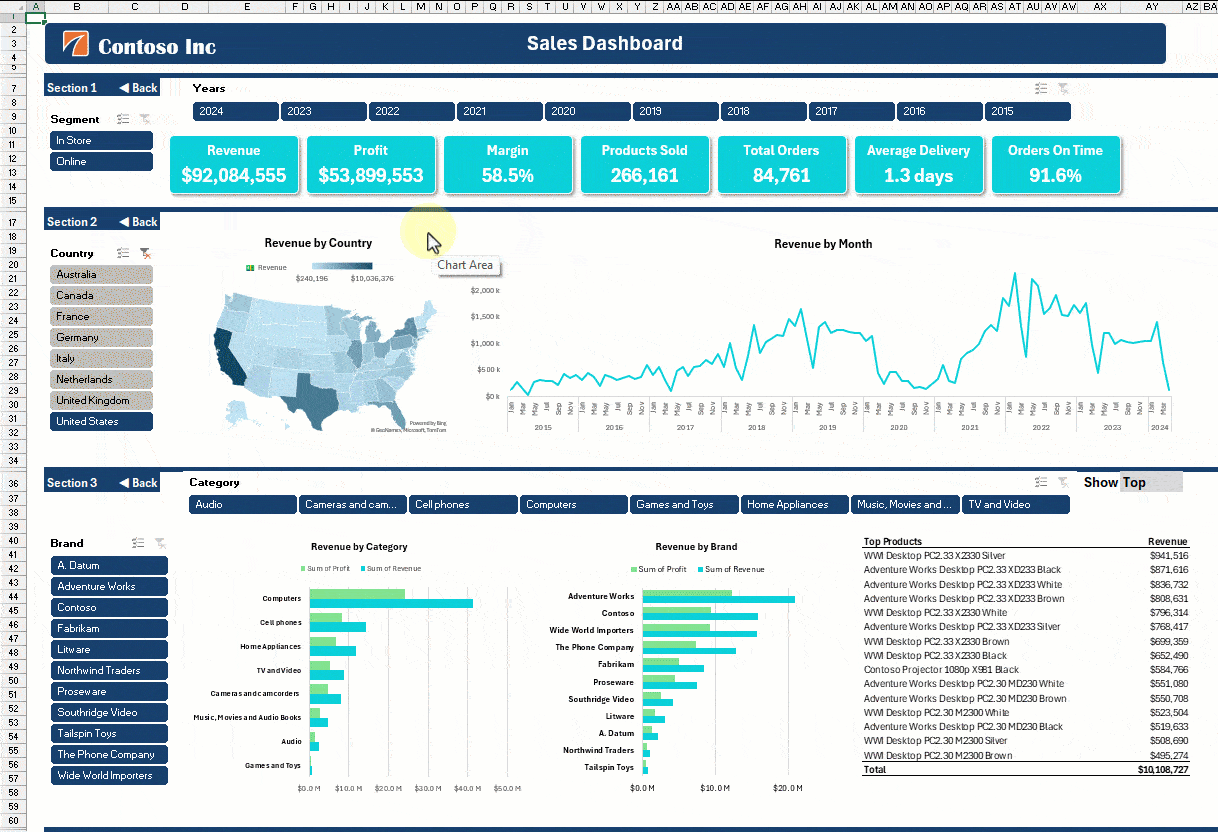Viewport: 1218px width, 832px height.
Task: Select United Kingdom country filter
Action: point(102,401)
